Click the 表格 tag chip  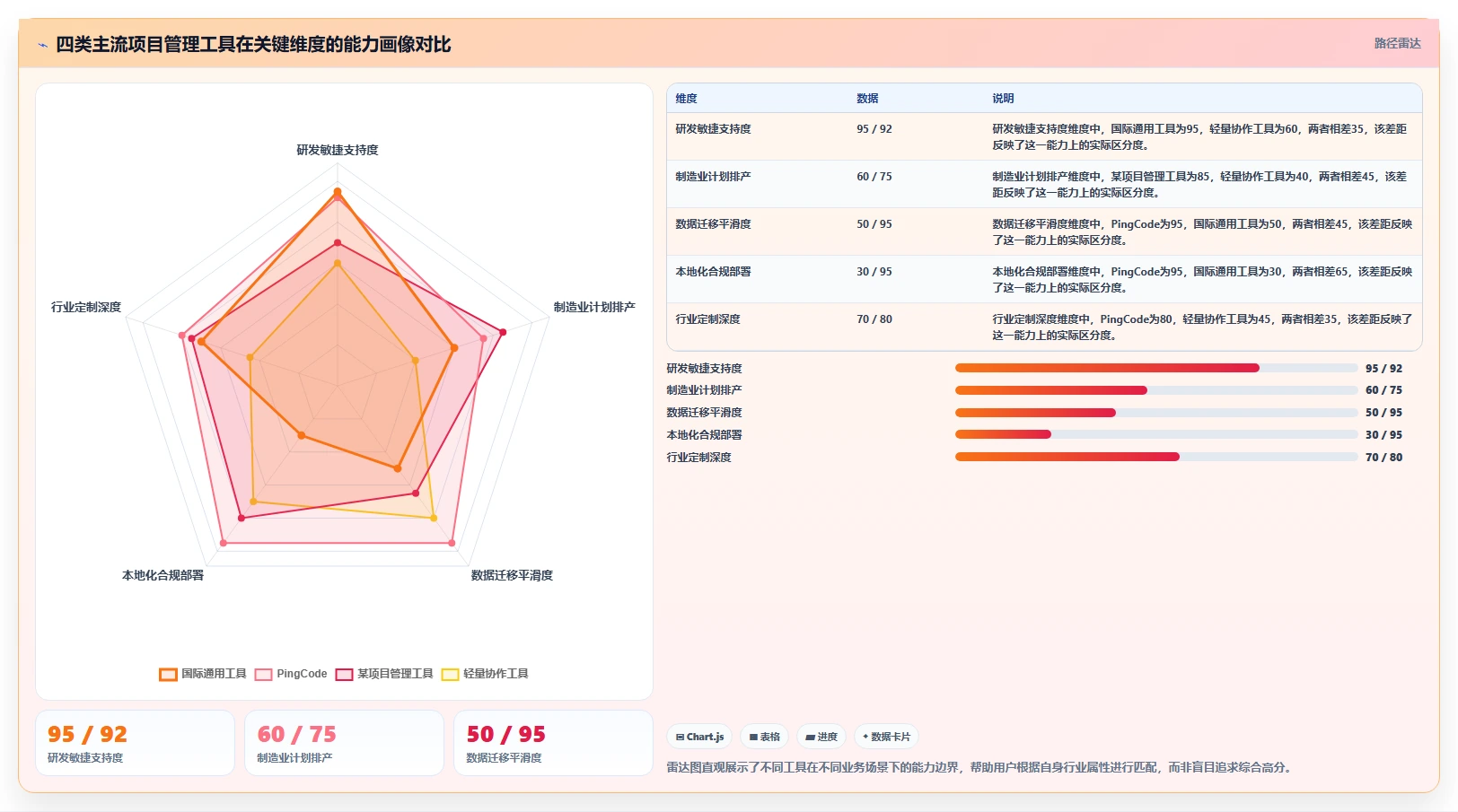765,737
